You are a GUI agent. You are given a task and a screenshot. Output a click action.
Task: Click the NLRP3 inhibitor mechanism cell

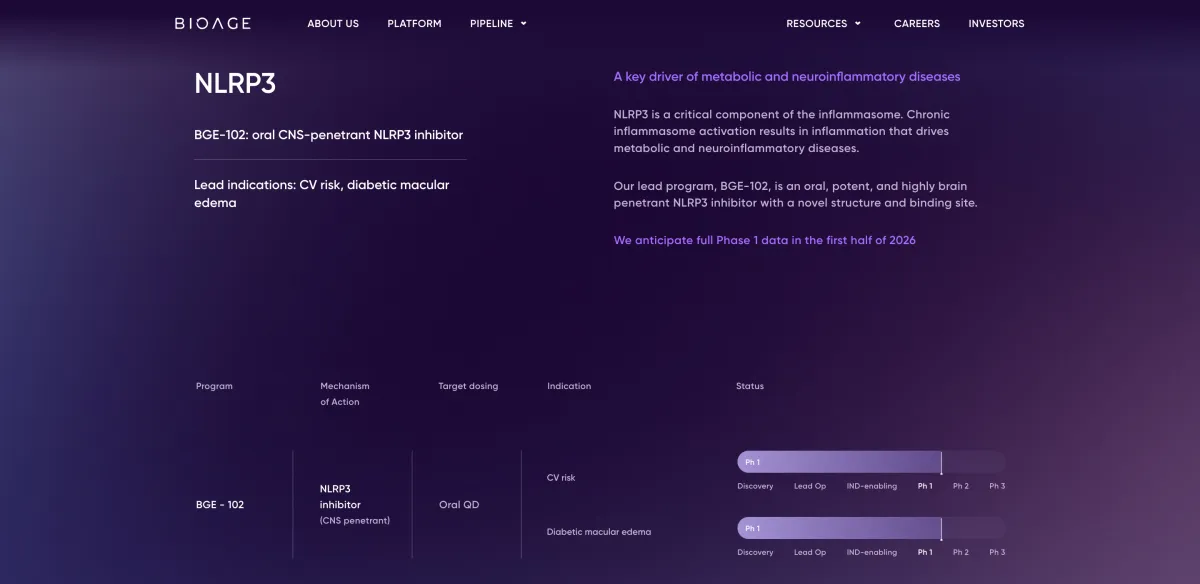341,497
